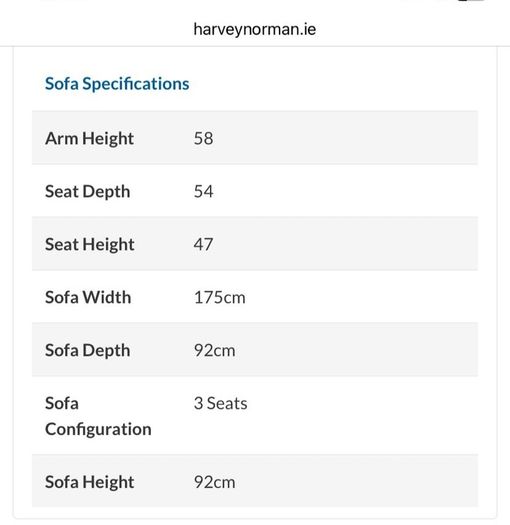Viewport: 510px width, 525px height.
Task: Click the Arm Height value 58
Action: point(203,138)
